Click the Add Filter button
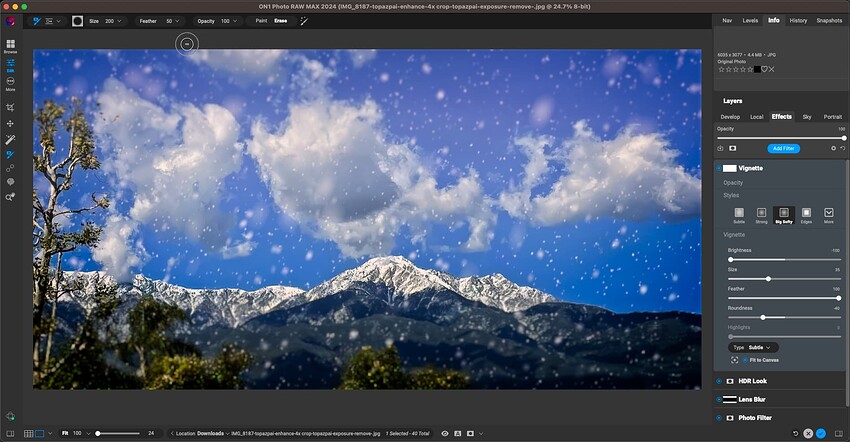This screenshot has width=850, height=442. tap(783, 148)
